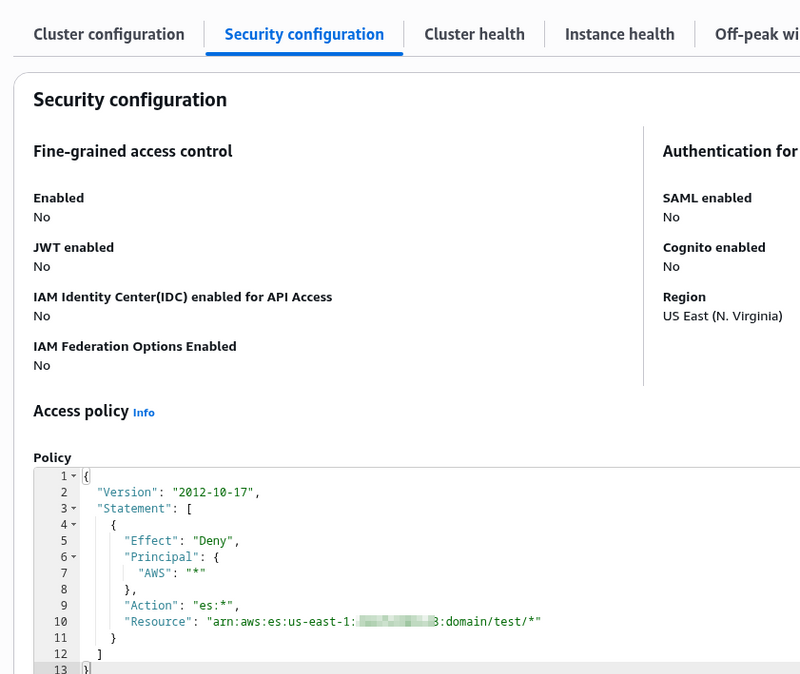Place cursor on the "Effect": "Deny" line
Screen dimensions: 800x674
pyautogui.click(x=183, y=541)
